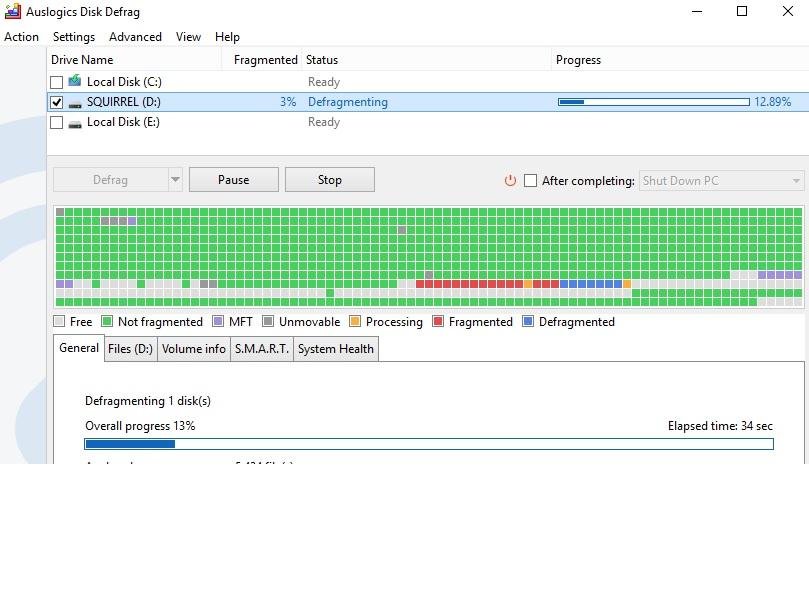Click the orange power icon

(x=510, y=181)
